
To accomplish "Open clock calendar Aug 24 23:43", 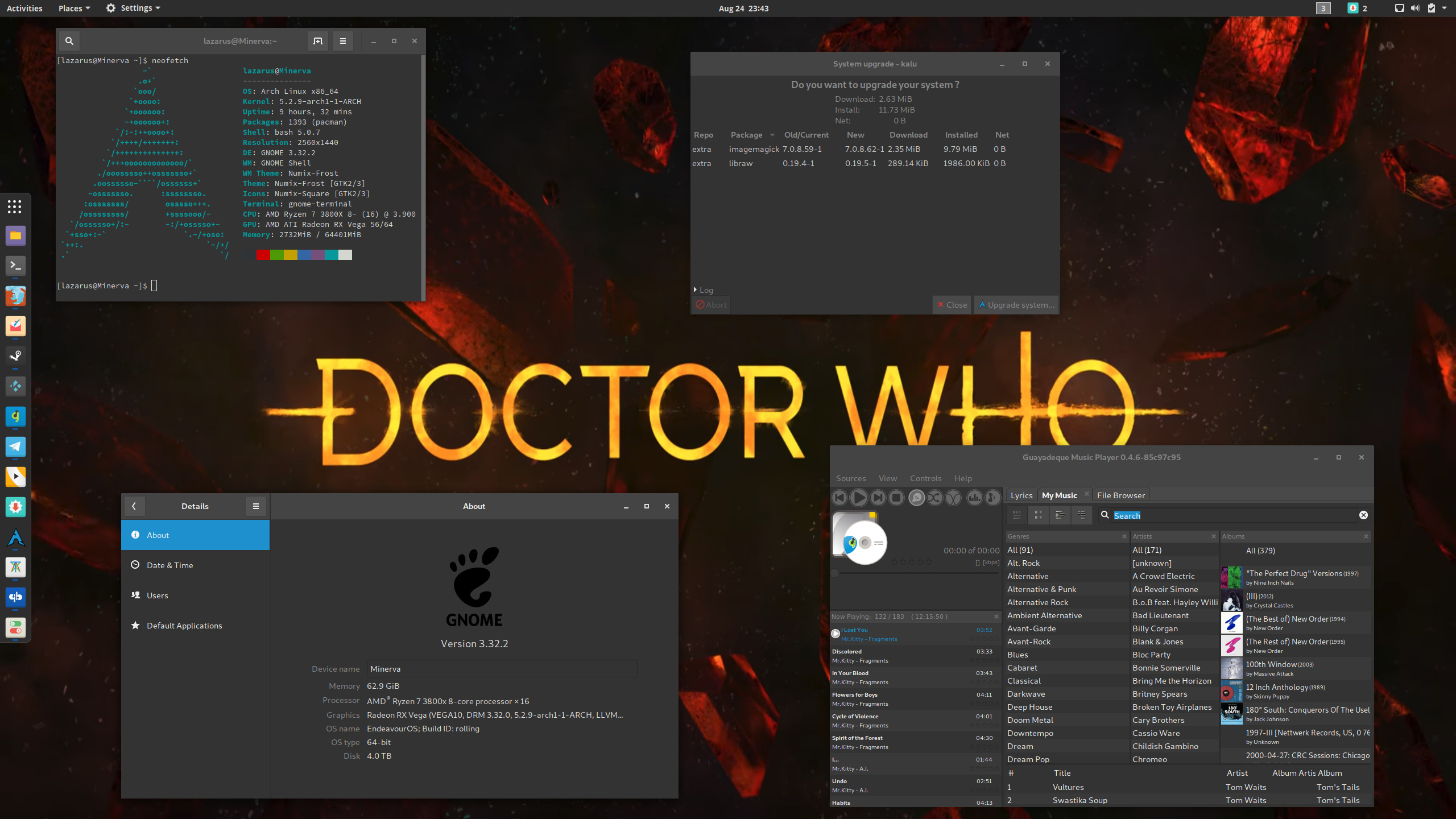I will tap(743, 8).
